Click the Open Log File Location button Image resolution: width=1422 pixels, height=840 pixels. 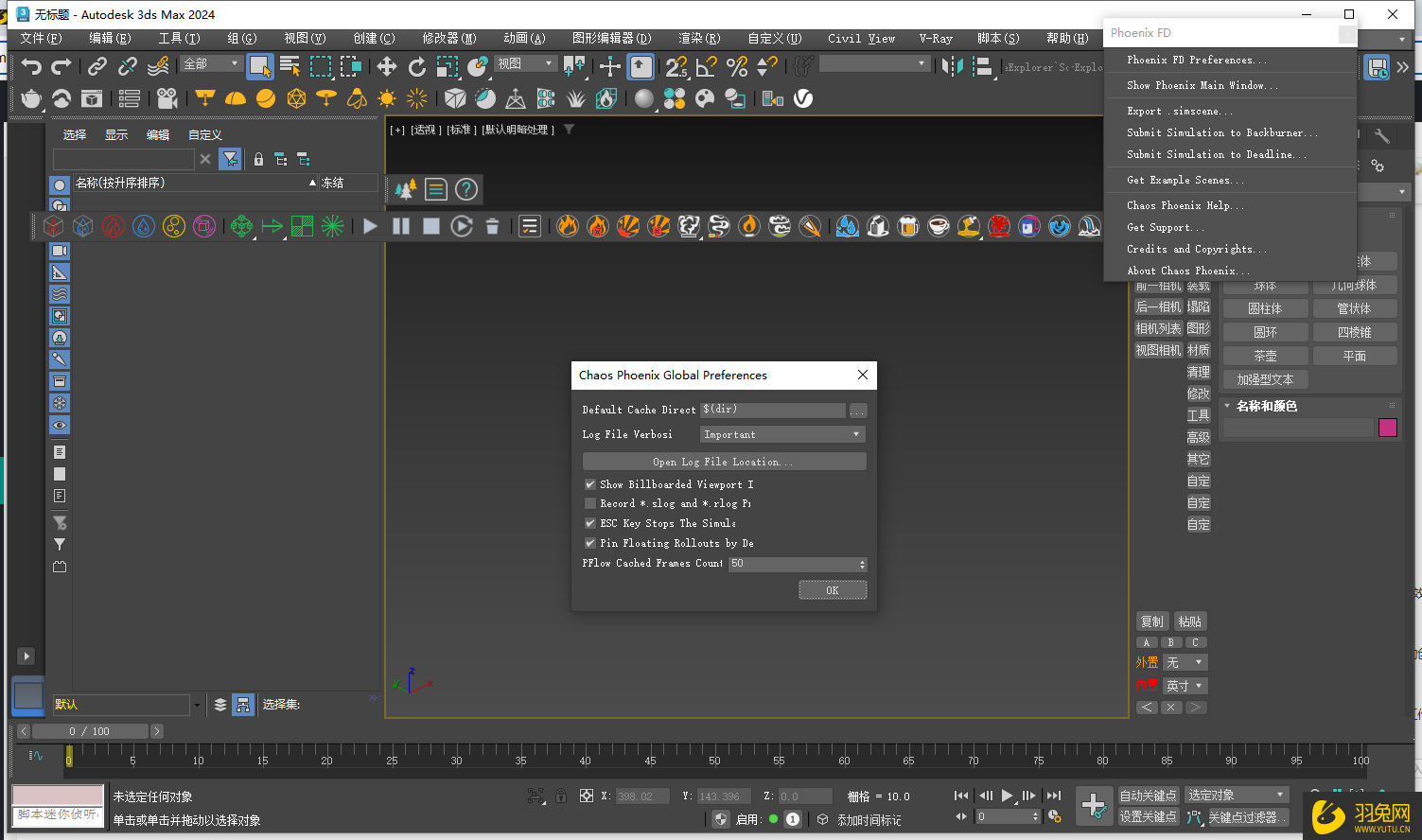point(724,461)
